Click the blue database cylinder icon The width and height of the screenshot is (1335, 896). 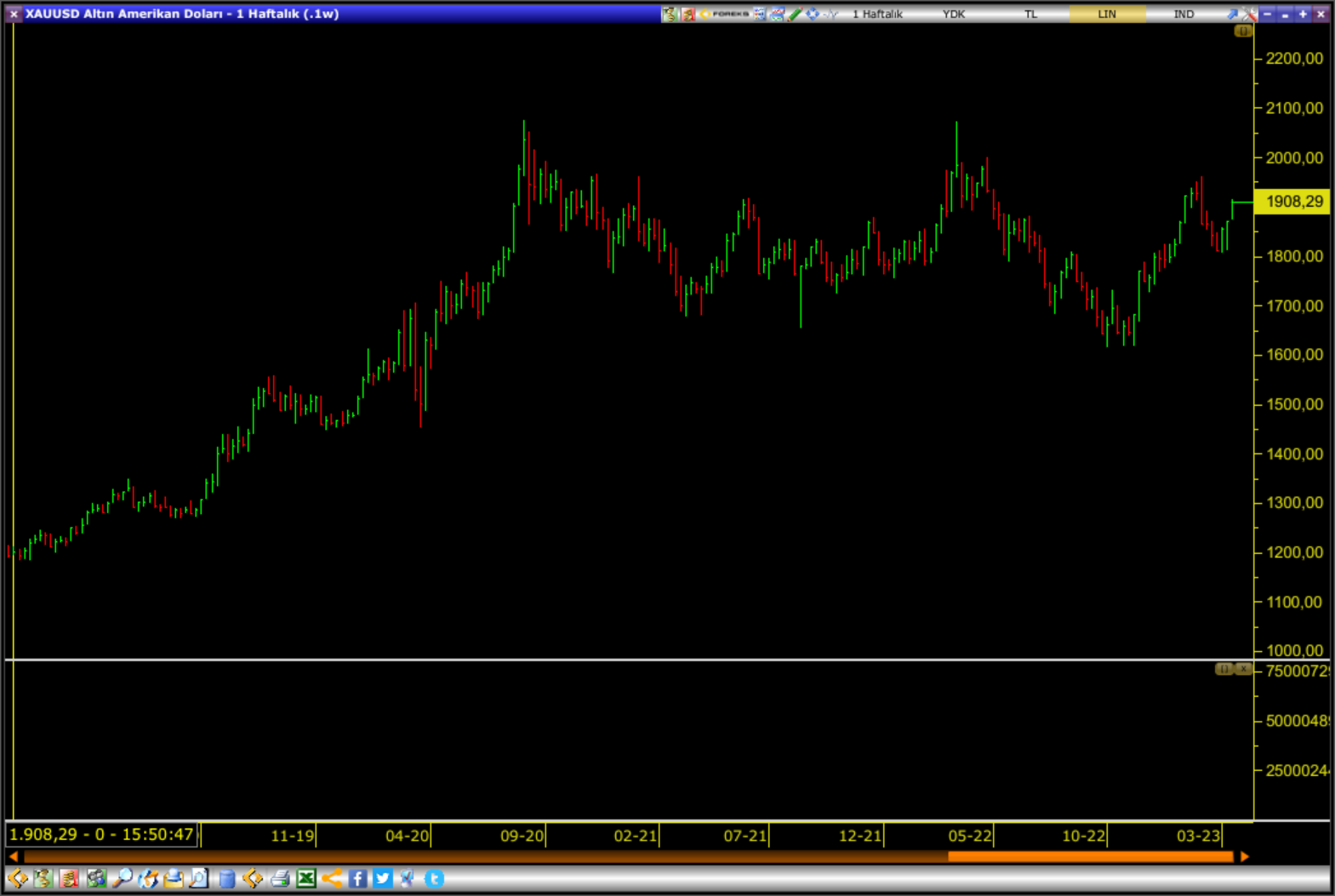click(226, 878)
